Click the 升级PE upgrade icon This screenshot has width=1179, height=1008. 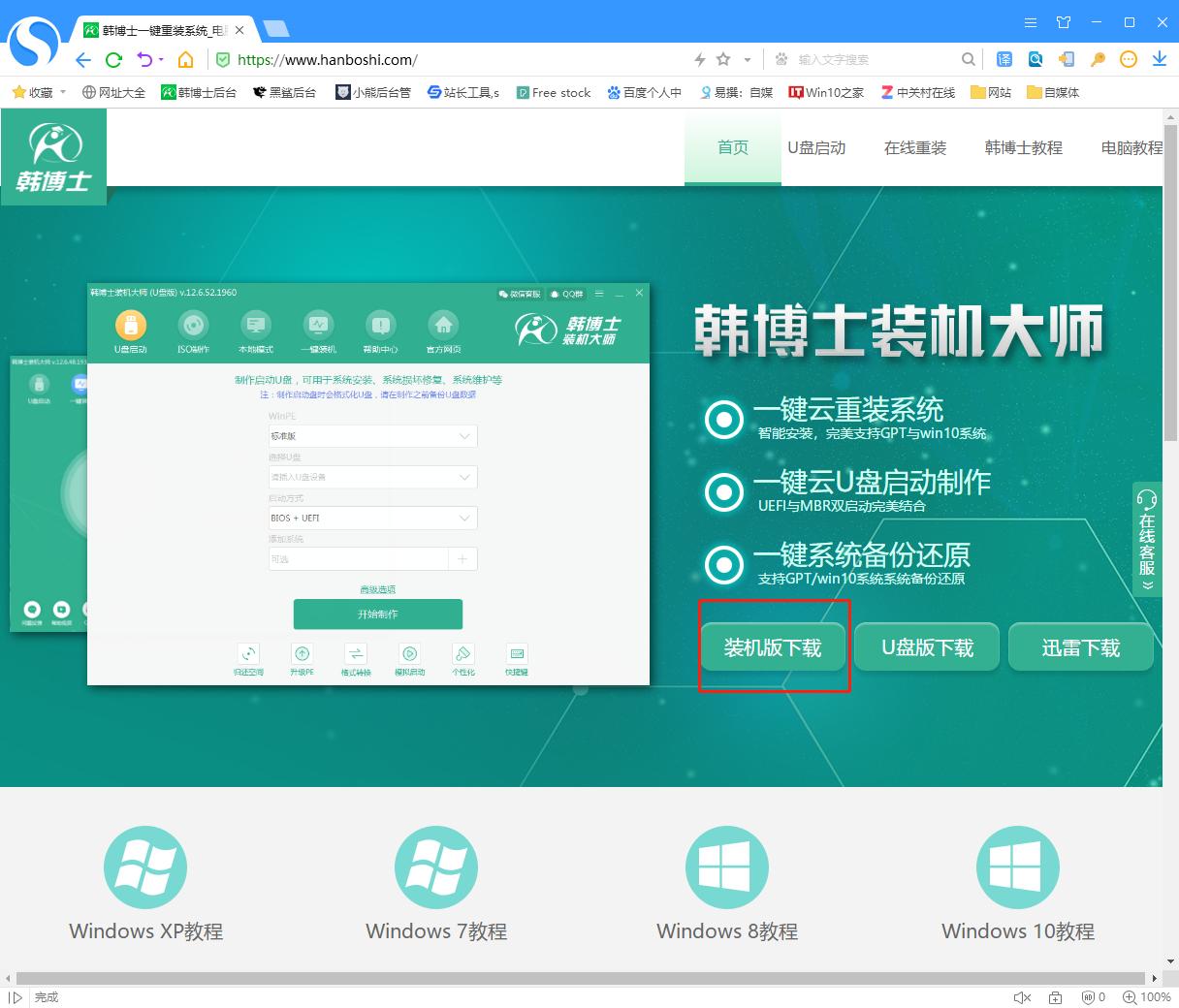[x=302, y=657]
